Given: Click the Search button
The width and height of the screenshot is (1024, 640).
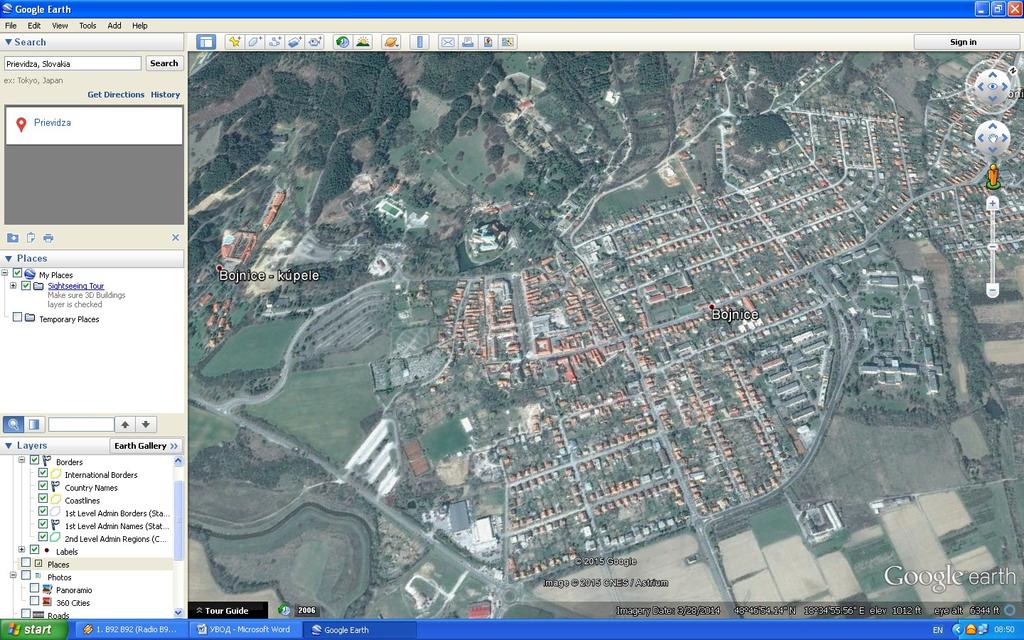Looking at the screenshot, I should pyautogui.click(x=164, y=63).
